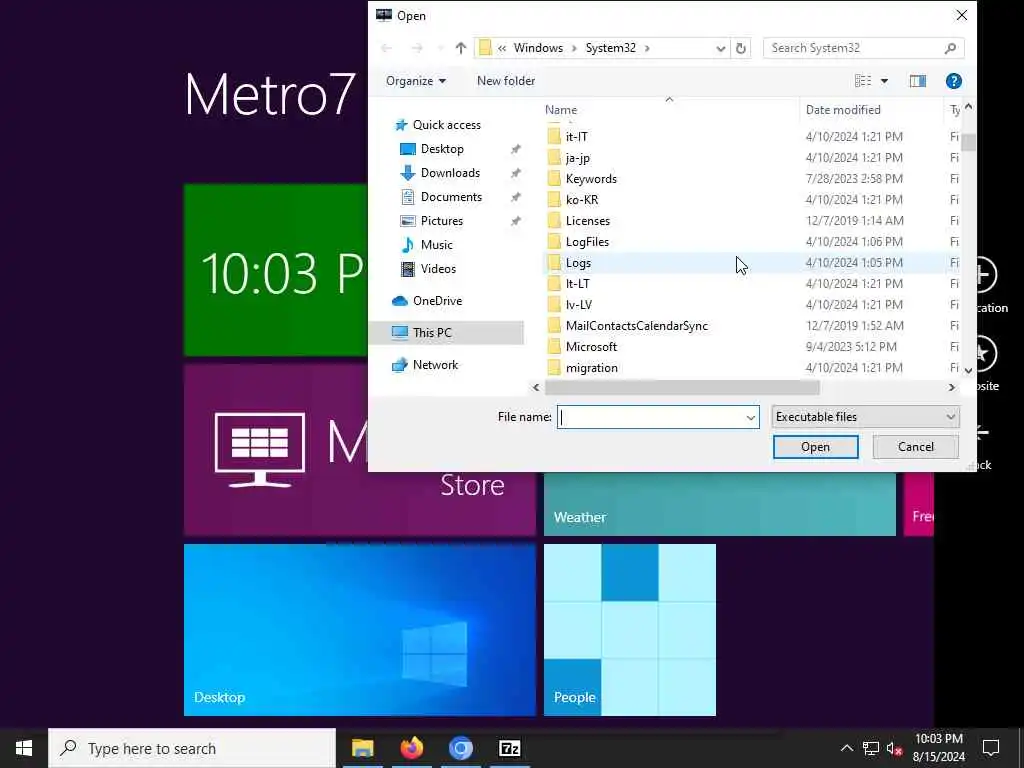1024x768 pixels.
Task: Open the Organize menu
Action: 416,81
